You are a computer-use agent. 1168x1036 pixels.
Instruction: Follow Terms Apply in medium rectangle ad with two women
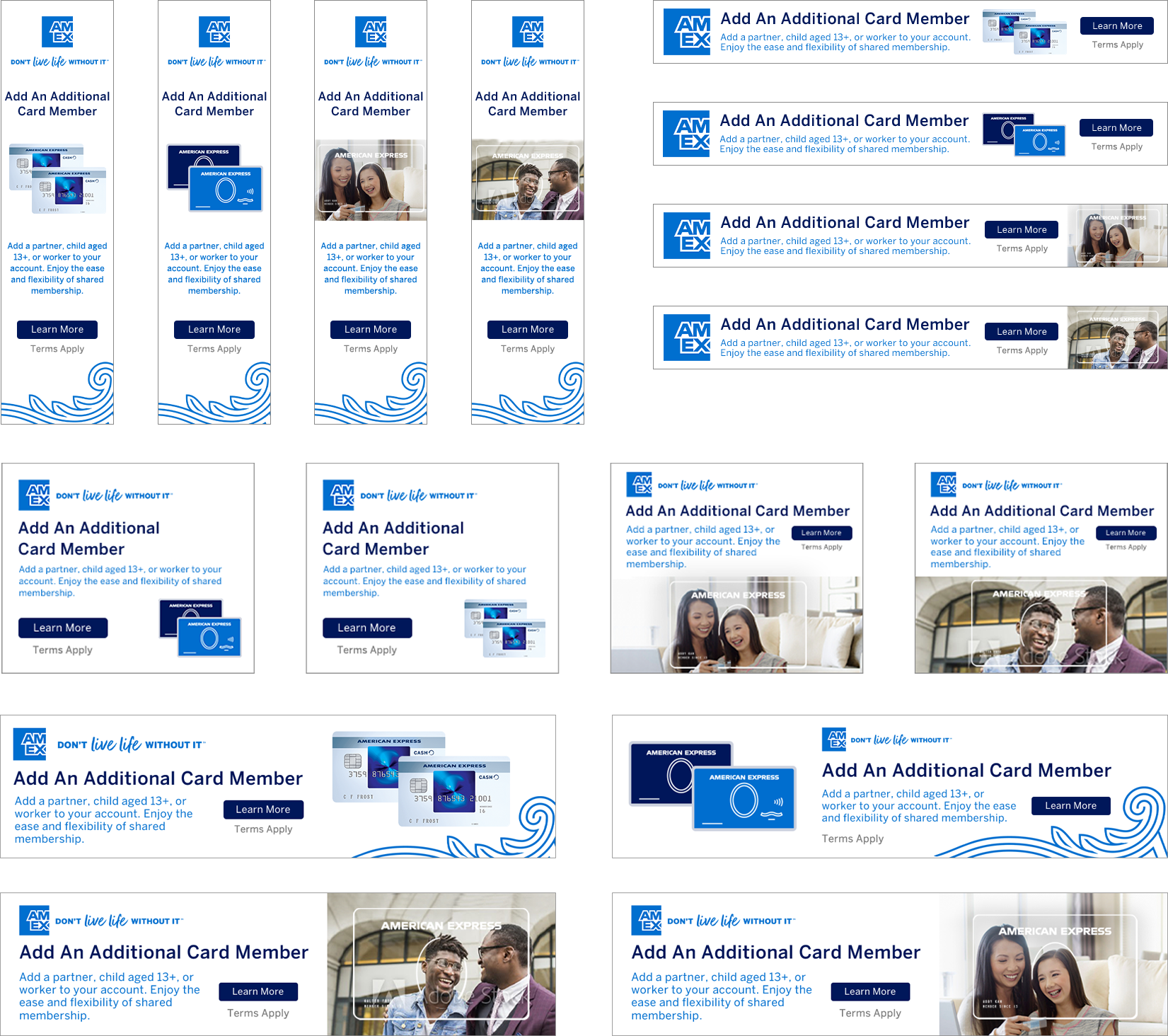click(821, 547)
